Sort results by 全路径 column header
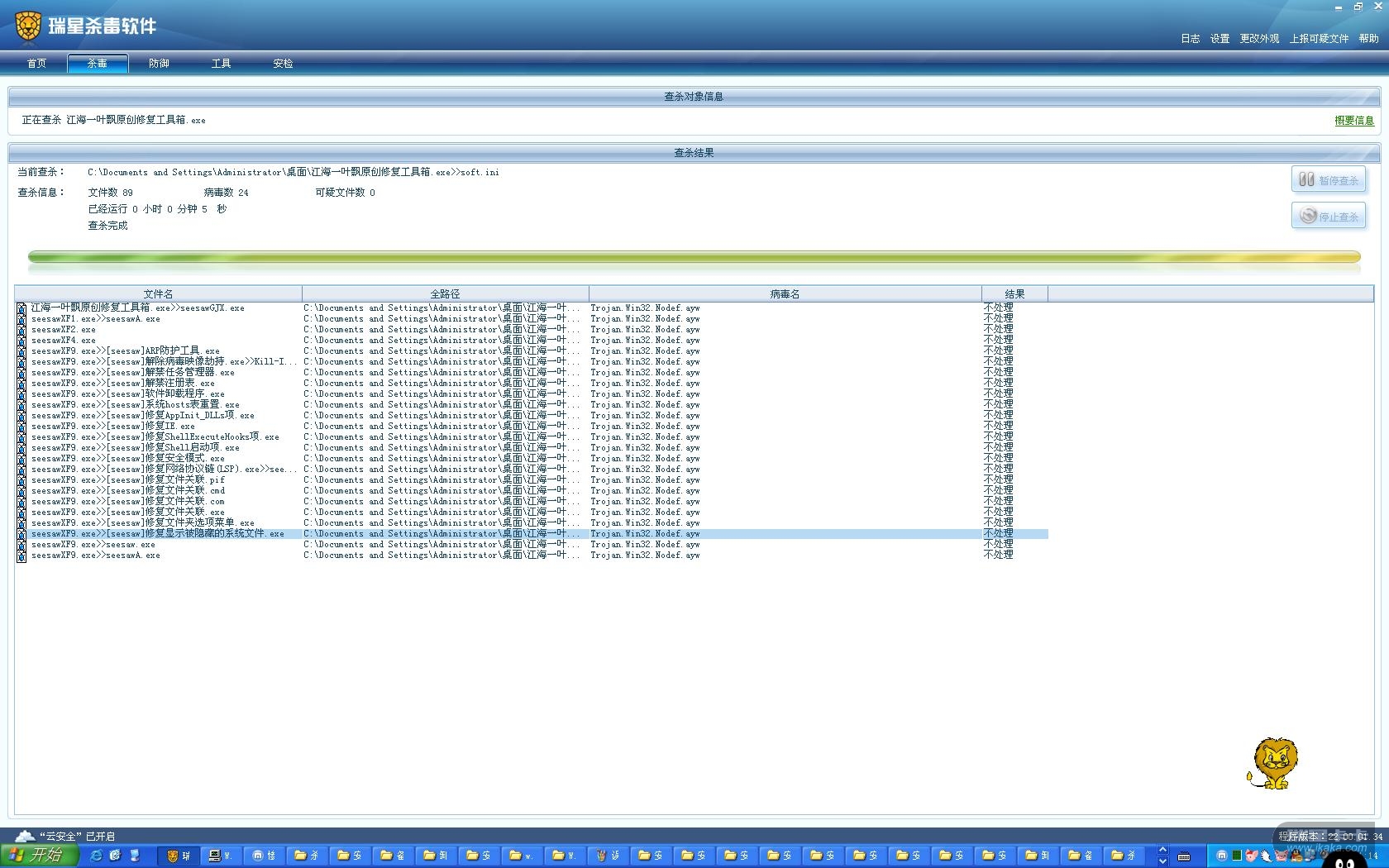The width and height of the screenshot is (1389, 868). tap(445, 293)
